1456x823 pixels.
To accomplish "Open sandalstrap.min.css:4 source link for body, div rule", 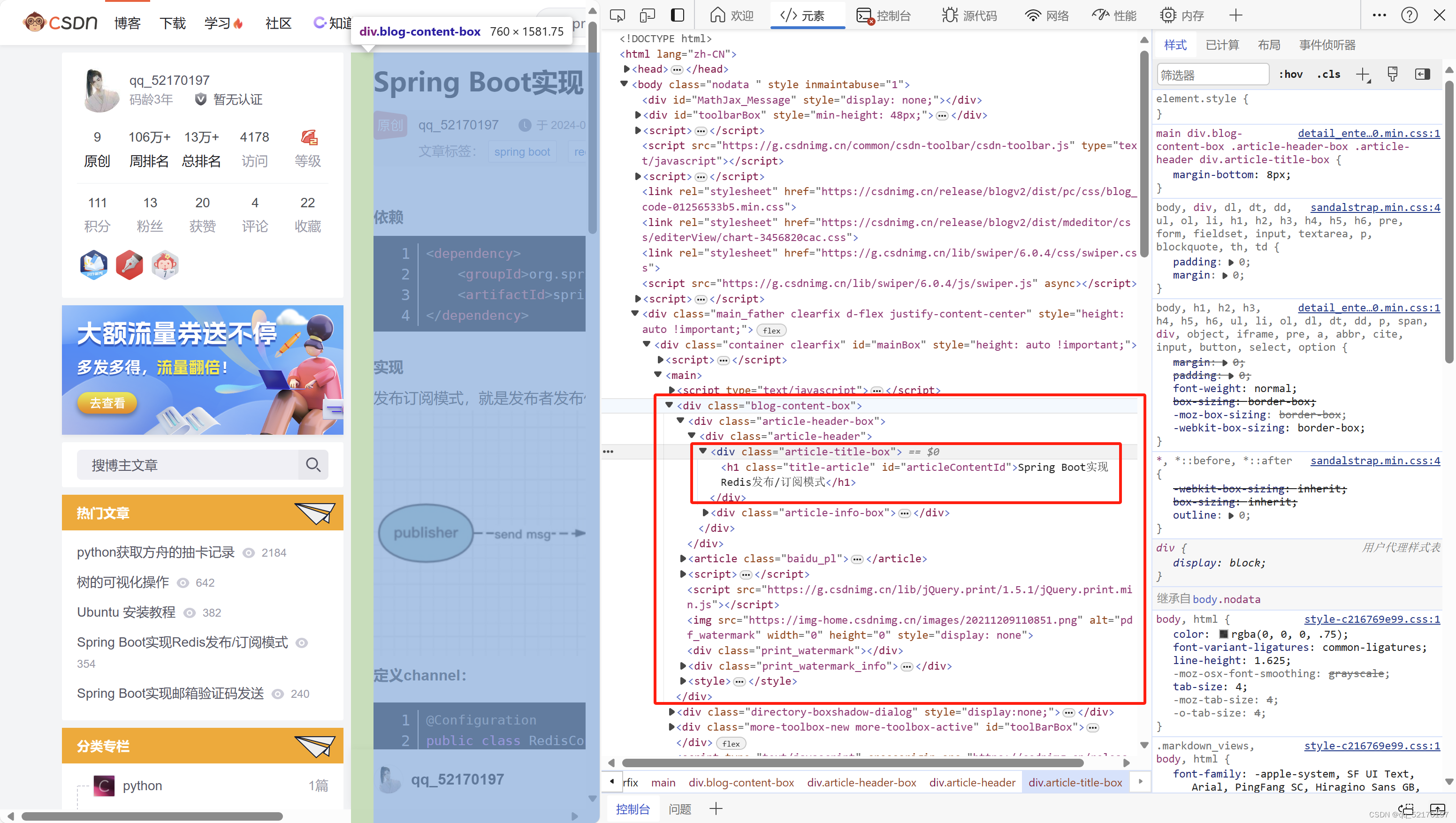I will click(1375, 207).
